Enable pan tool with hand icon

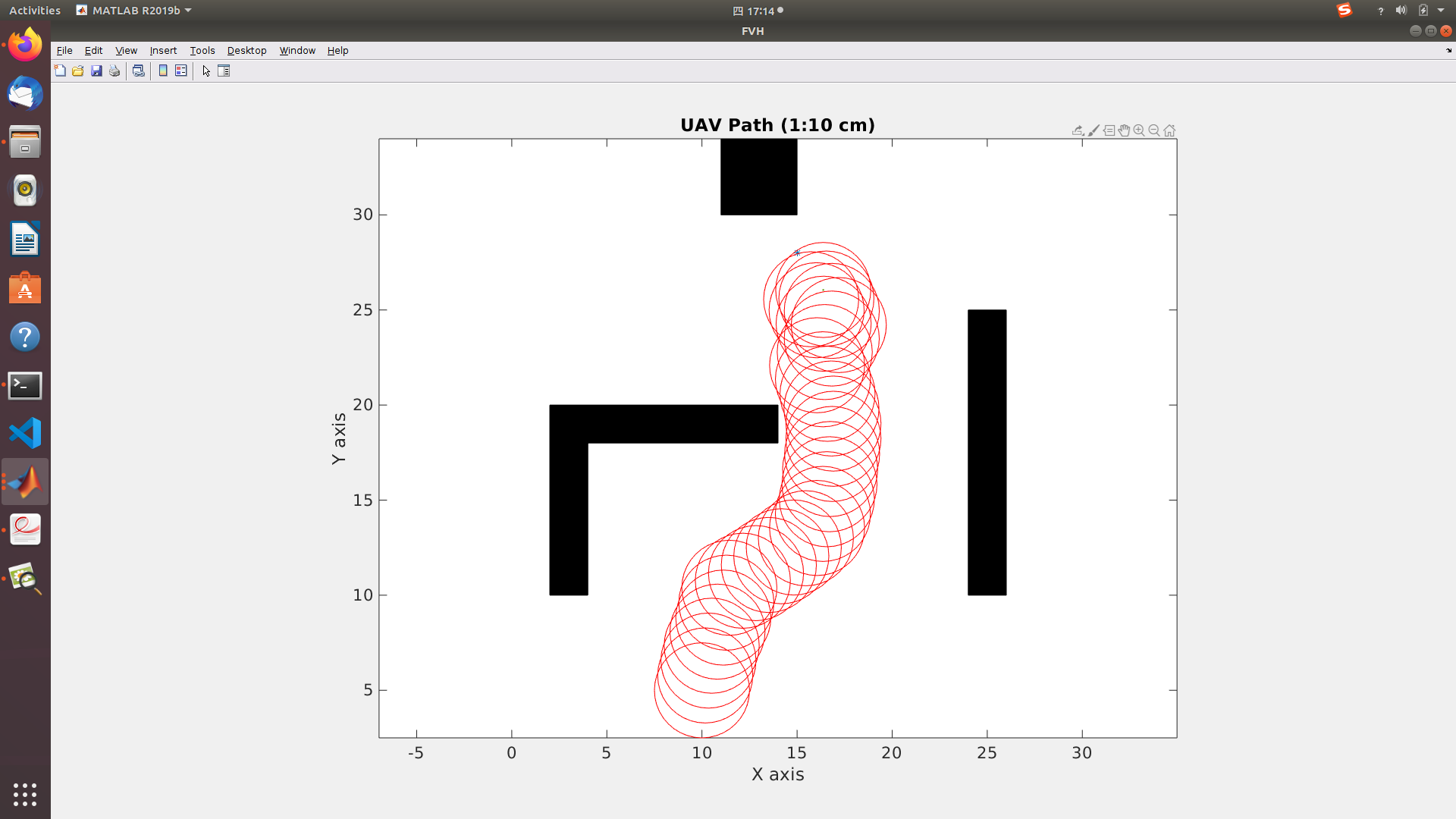(x=1124, y=130)
